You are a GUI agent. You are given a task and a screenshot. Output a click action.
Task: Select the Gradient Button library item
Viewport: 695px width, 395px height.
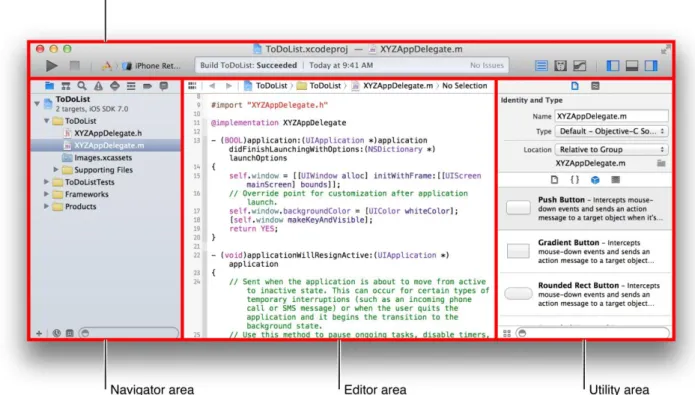click(585, 251)
